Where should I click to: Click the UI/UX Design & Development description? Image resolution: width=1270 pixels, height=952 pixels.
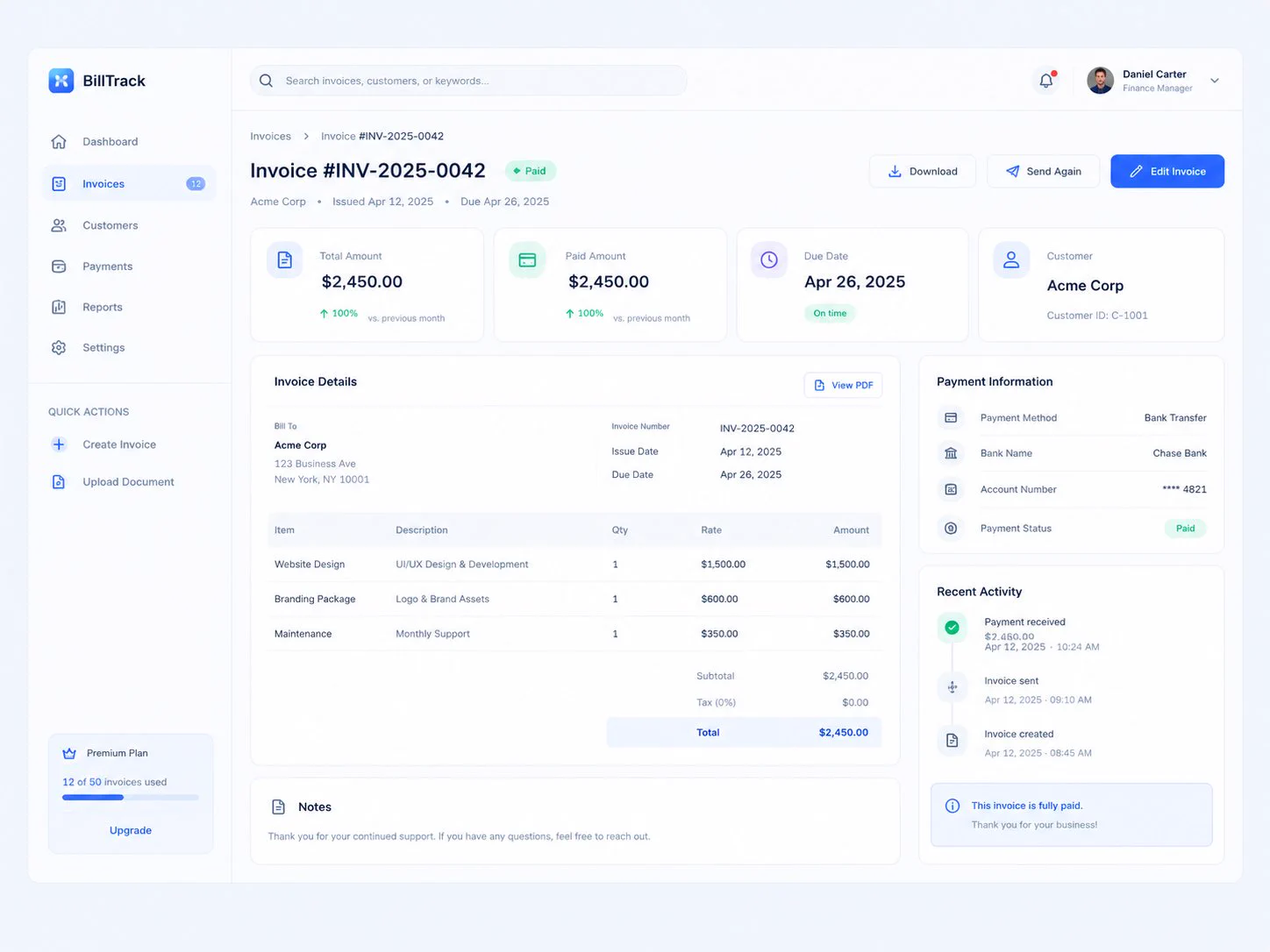462,565
